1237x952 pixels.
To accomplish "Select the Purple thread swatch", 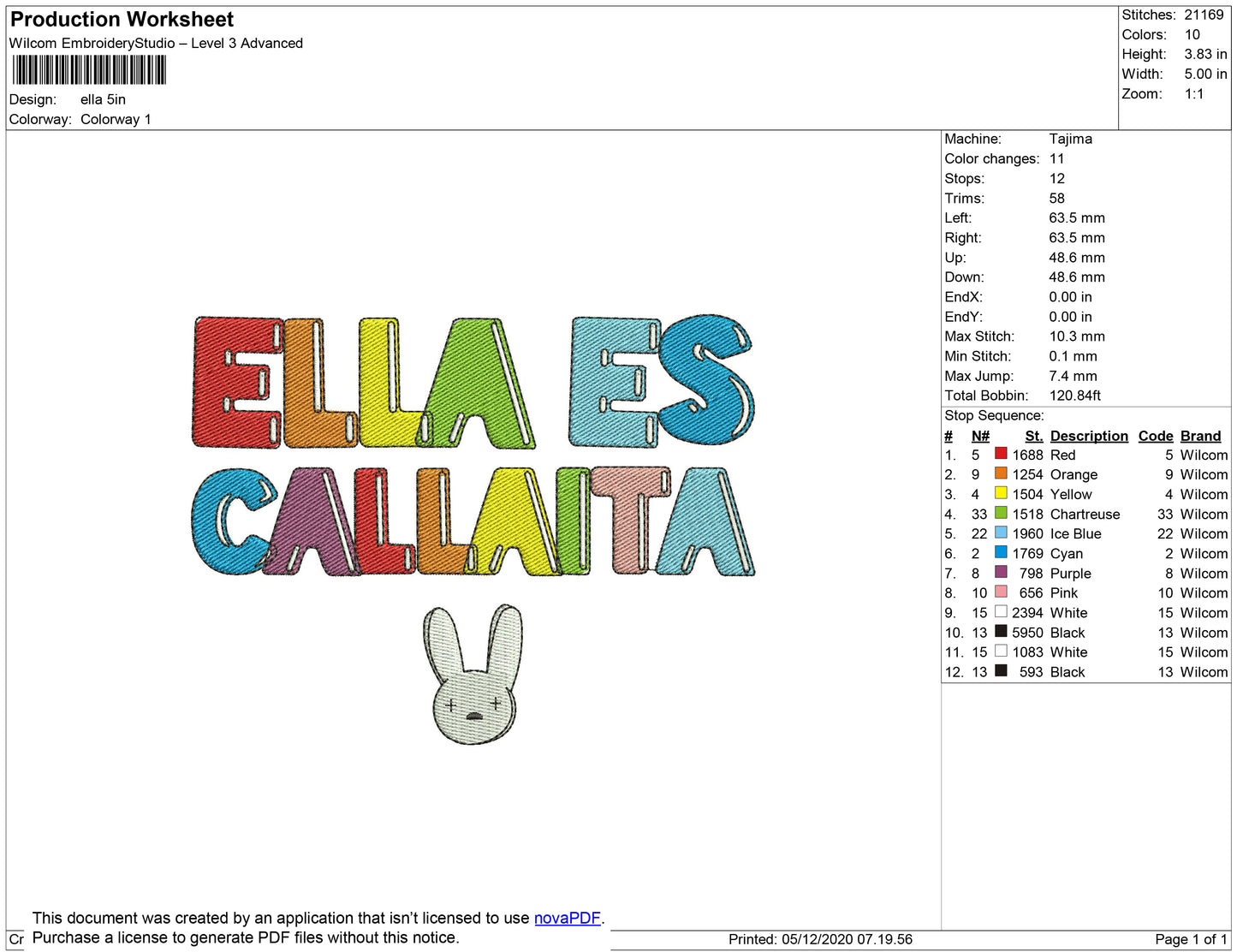I will click(1000, 572).
